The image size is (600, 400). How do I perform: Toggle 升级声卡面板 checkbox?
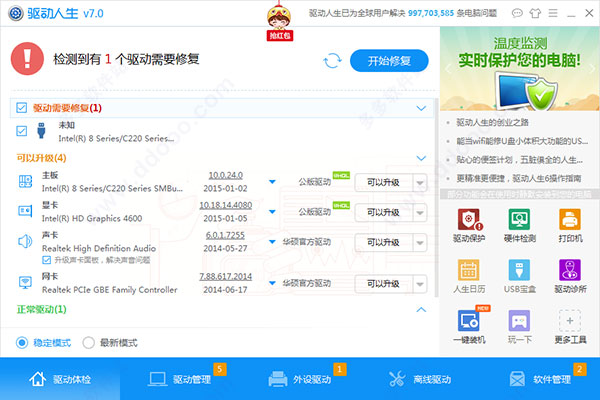[47, 260]
